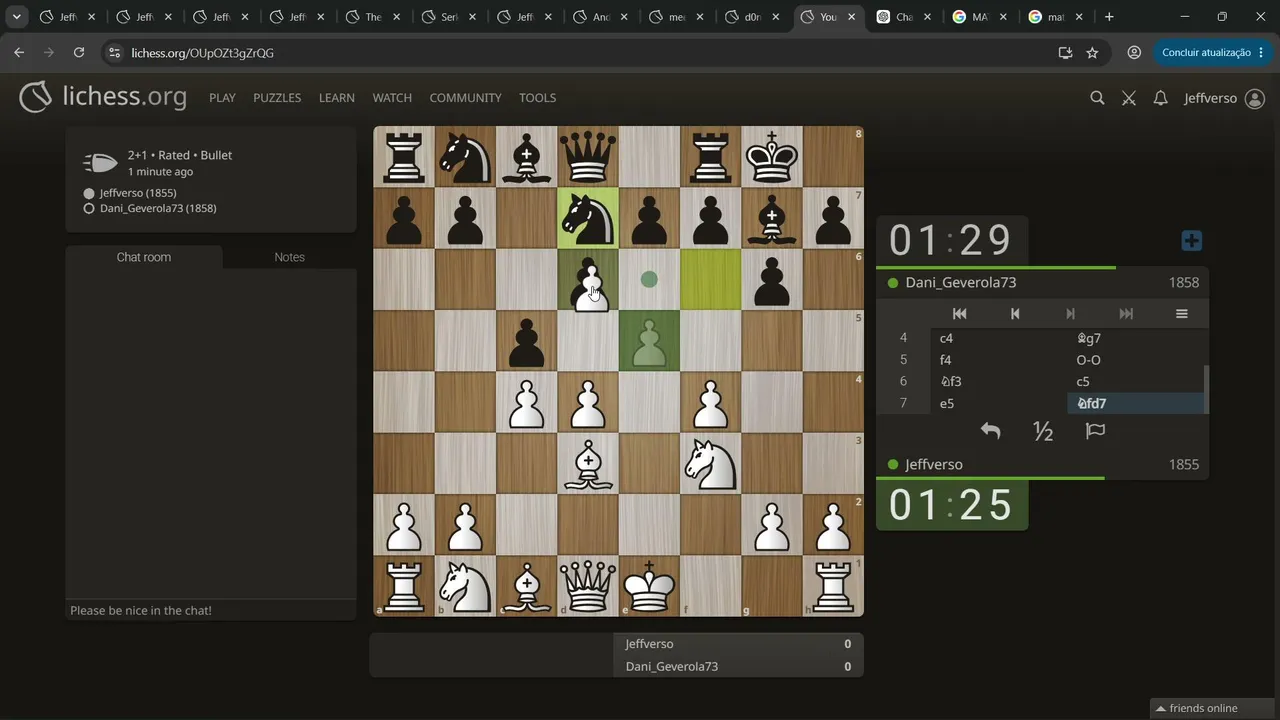Click the black king on g8
Viewport: 1280px width, 720px height.
point(772,157)
